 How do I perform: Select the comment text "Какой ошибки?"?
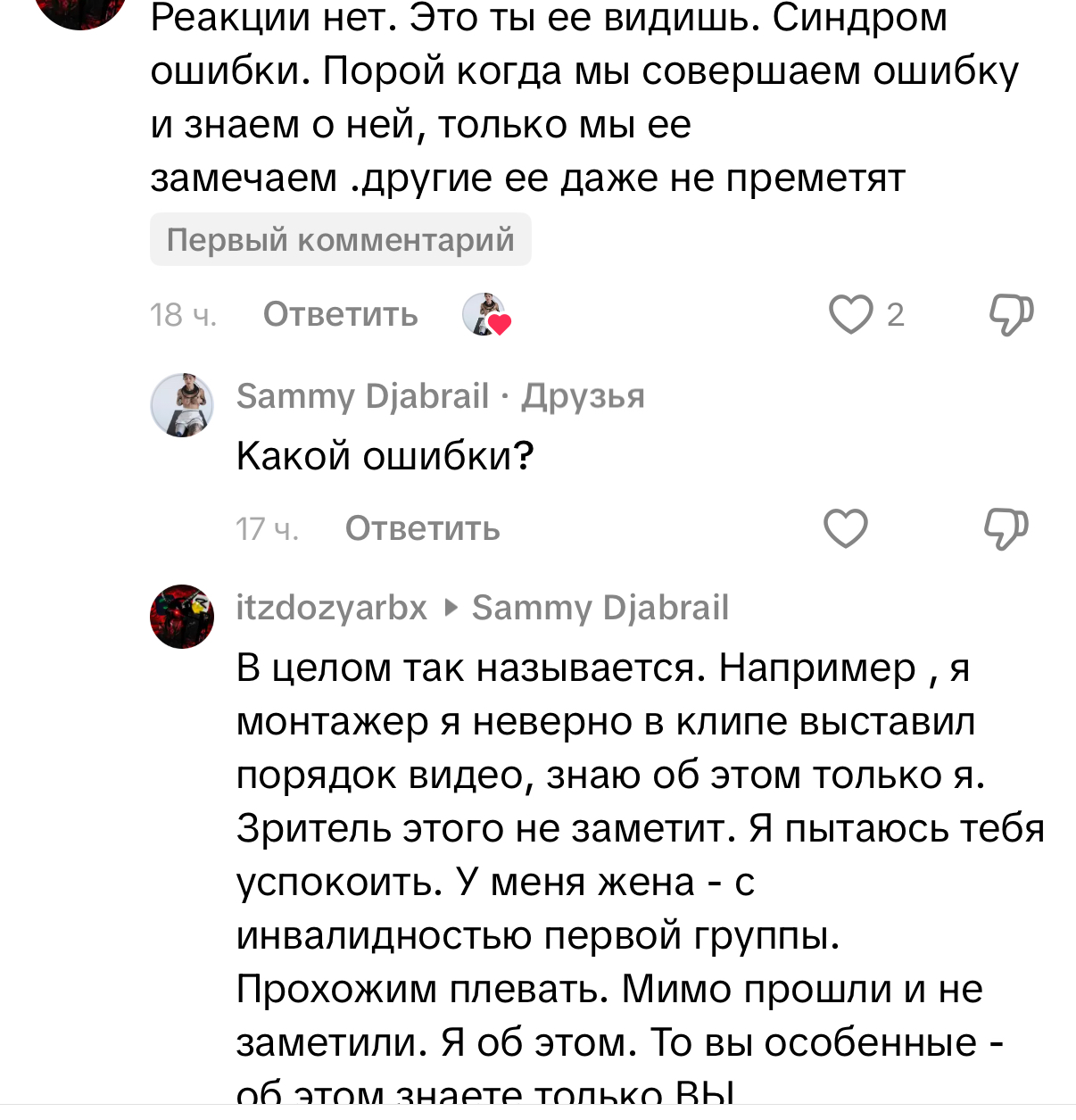click(x=385, y=456)
